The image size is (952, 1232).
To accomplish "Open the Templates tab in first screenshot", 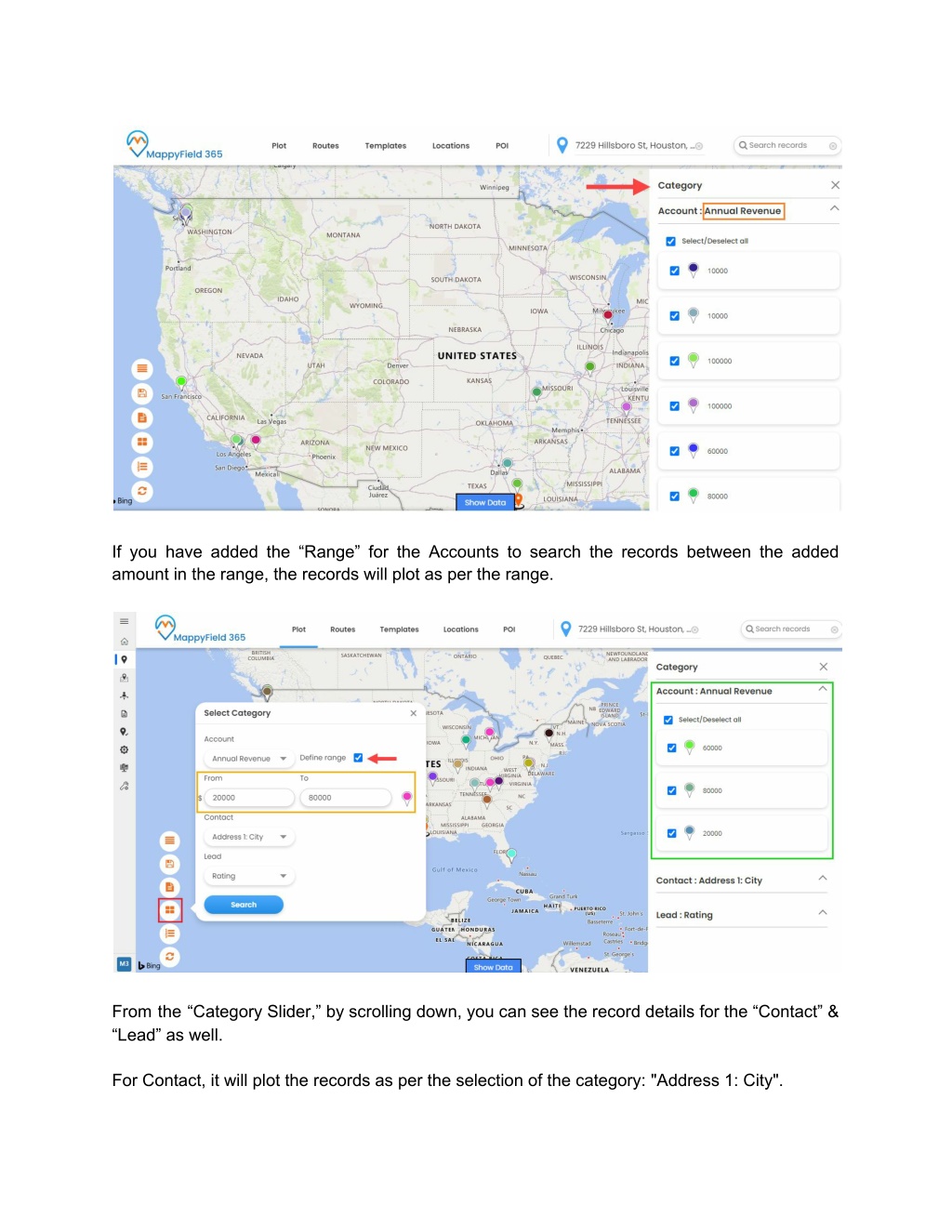I will tap(386, 146).
